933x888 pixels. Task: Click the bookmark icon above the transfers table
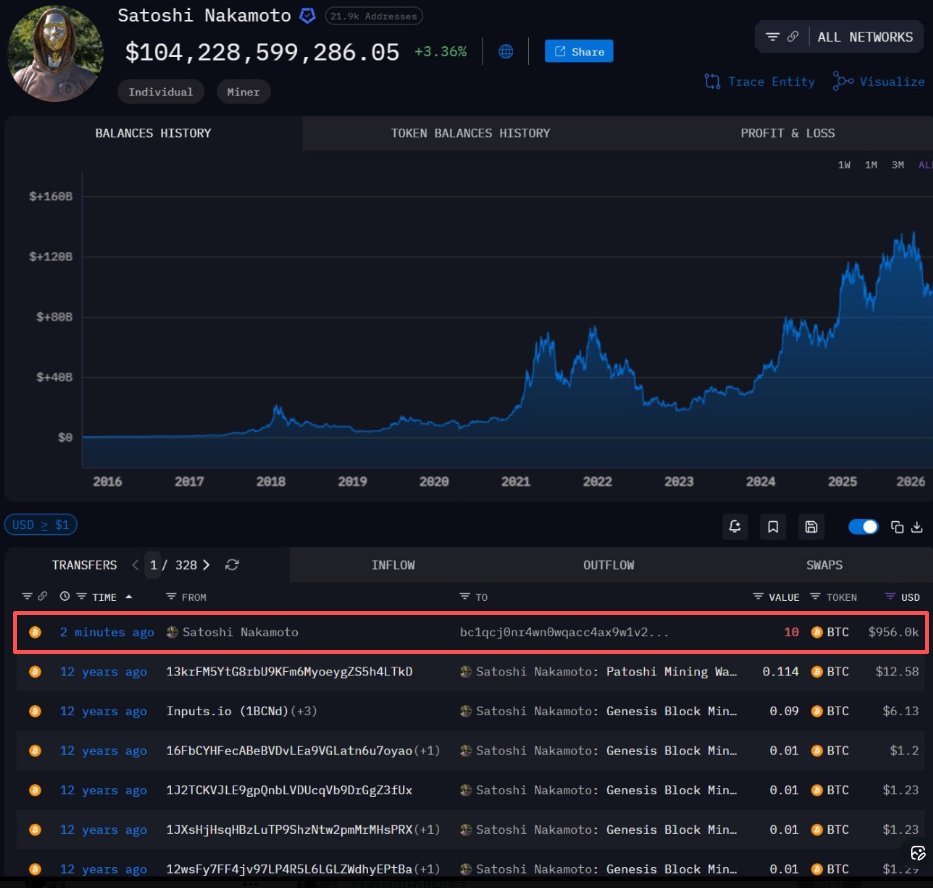[773, 527]
